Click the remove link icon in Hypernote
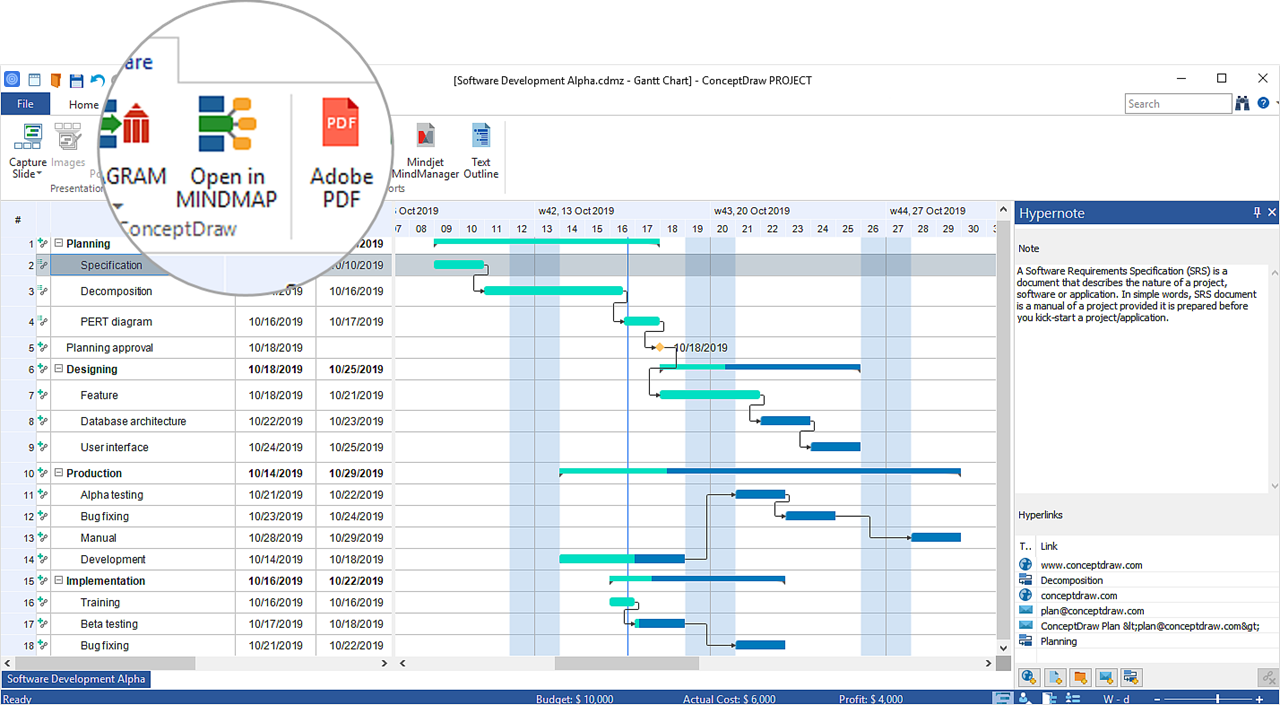The height and width of the screenshot is (705, 1280). 1267,677
